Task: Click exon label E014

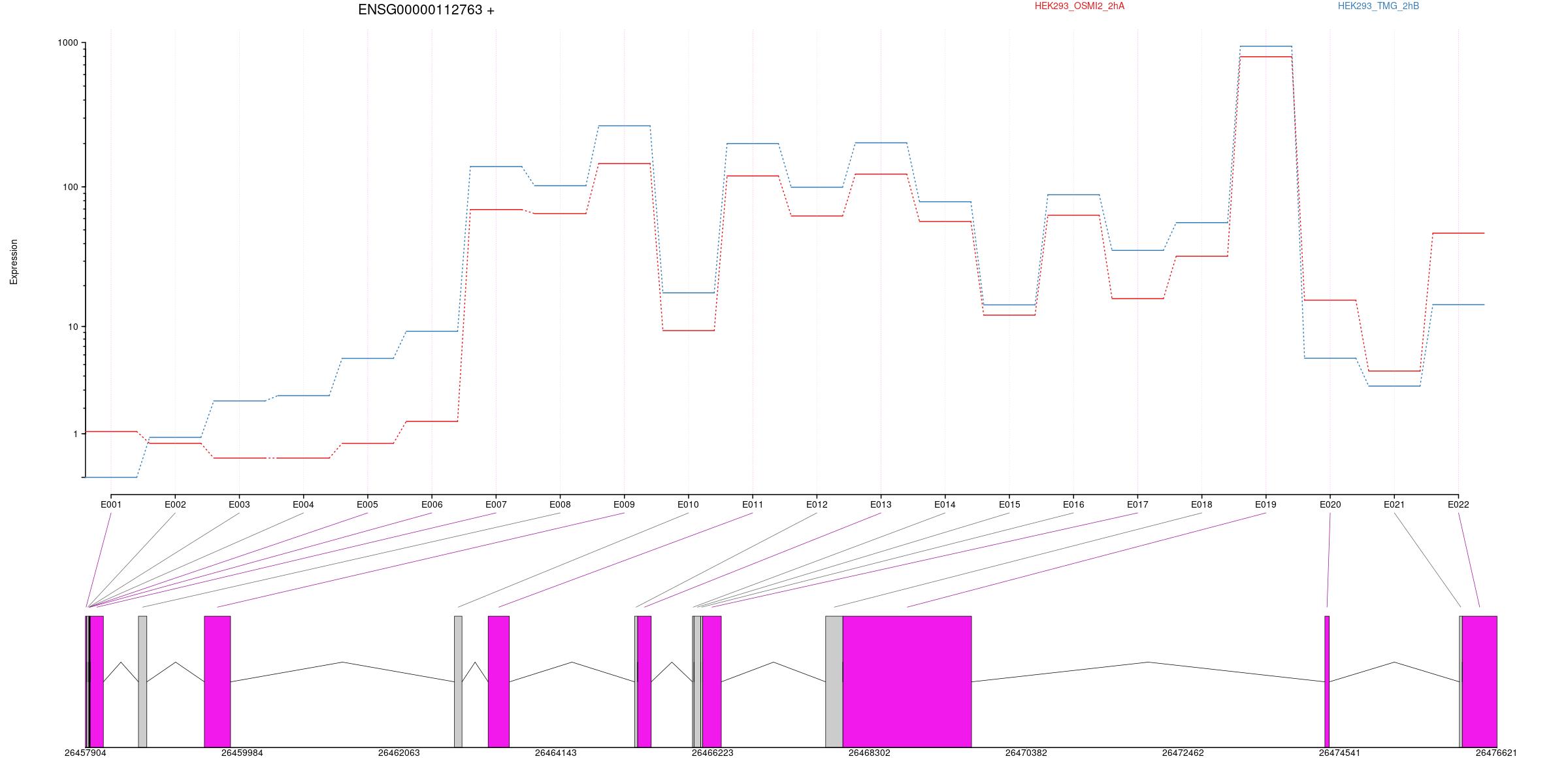Action: [945, 504]
